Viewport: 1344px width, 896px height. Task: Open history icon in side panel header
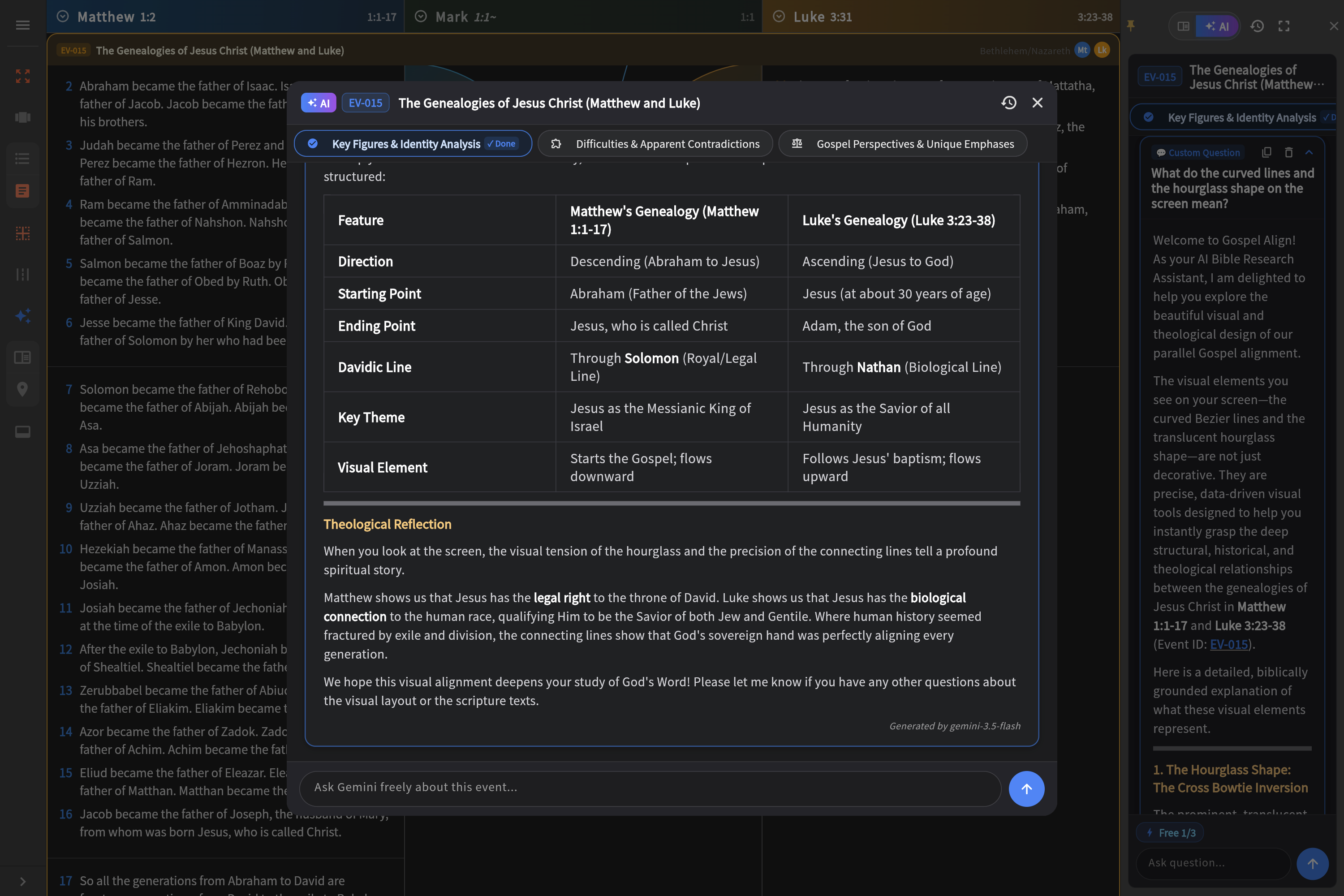(x=1257, y=26)
